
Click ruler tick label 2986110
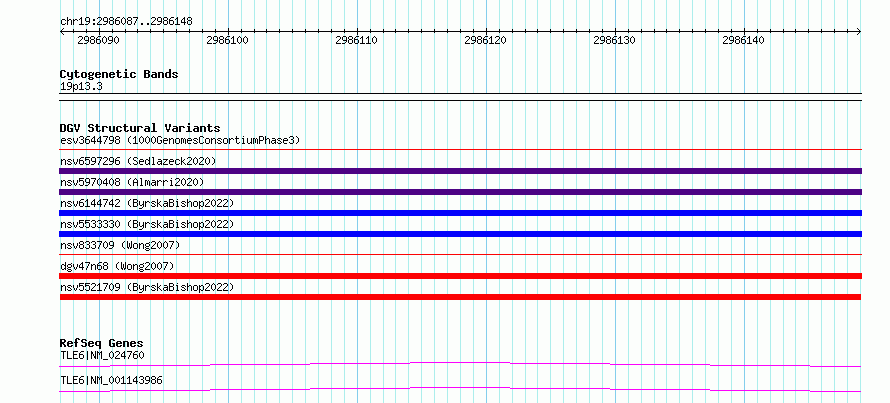click(x=356, y=40)
